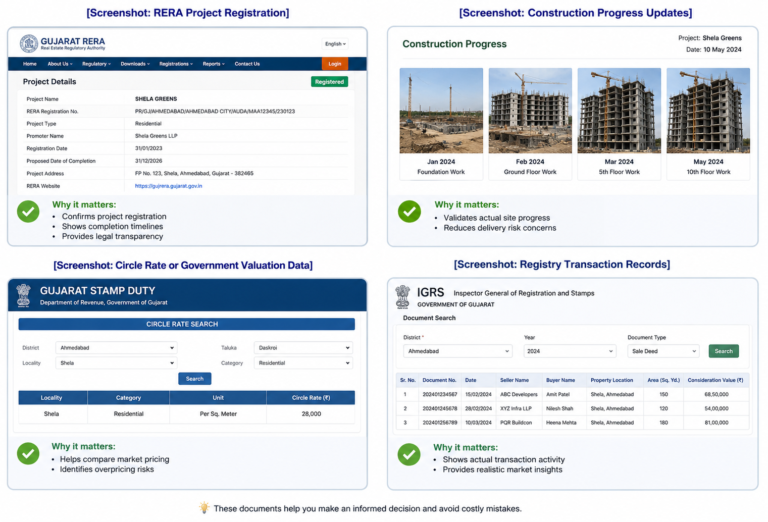Open the English language dropdown
Image resolution: width=768 pixels, height=522 pixels.
336,44
